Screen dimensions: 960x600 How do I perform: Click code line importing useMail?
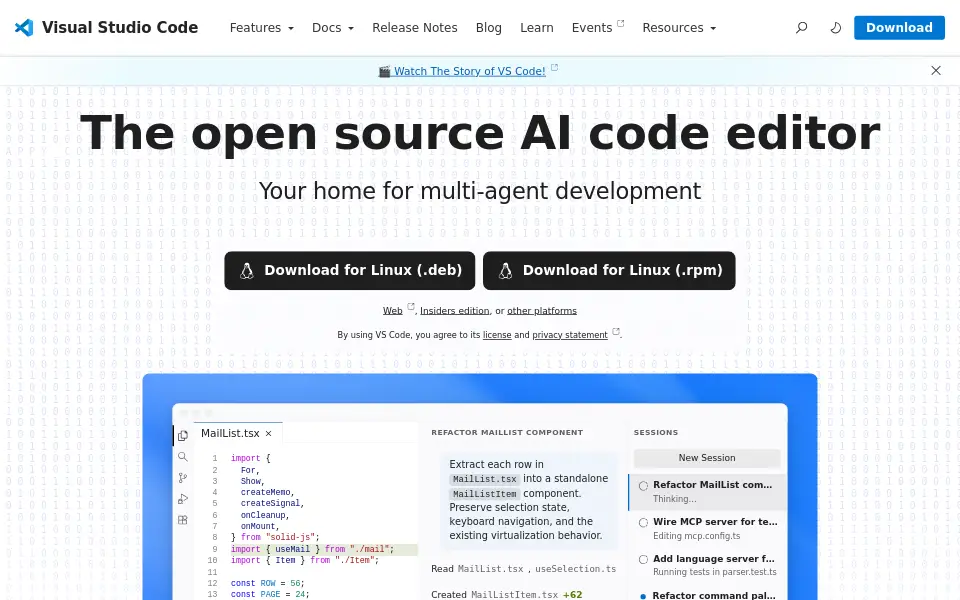(312, 550)
